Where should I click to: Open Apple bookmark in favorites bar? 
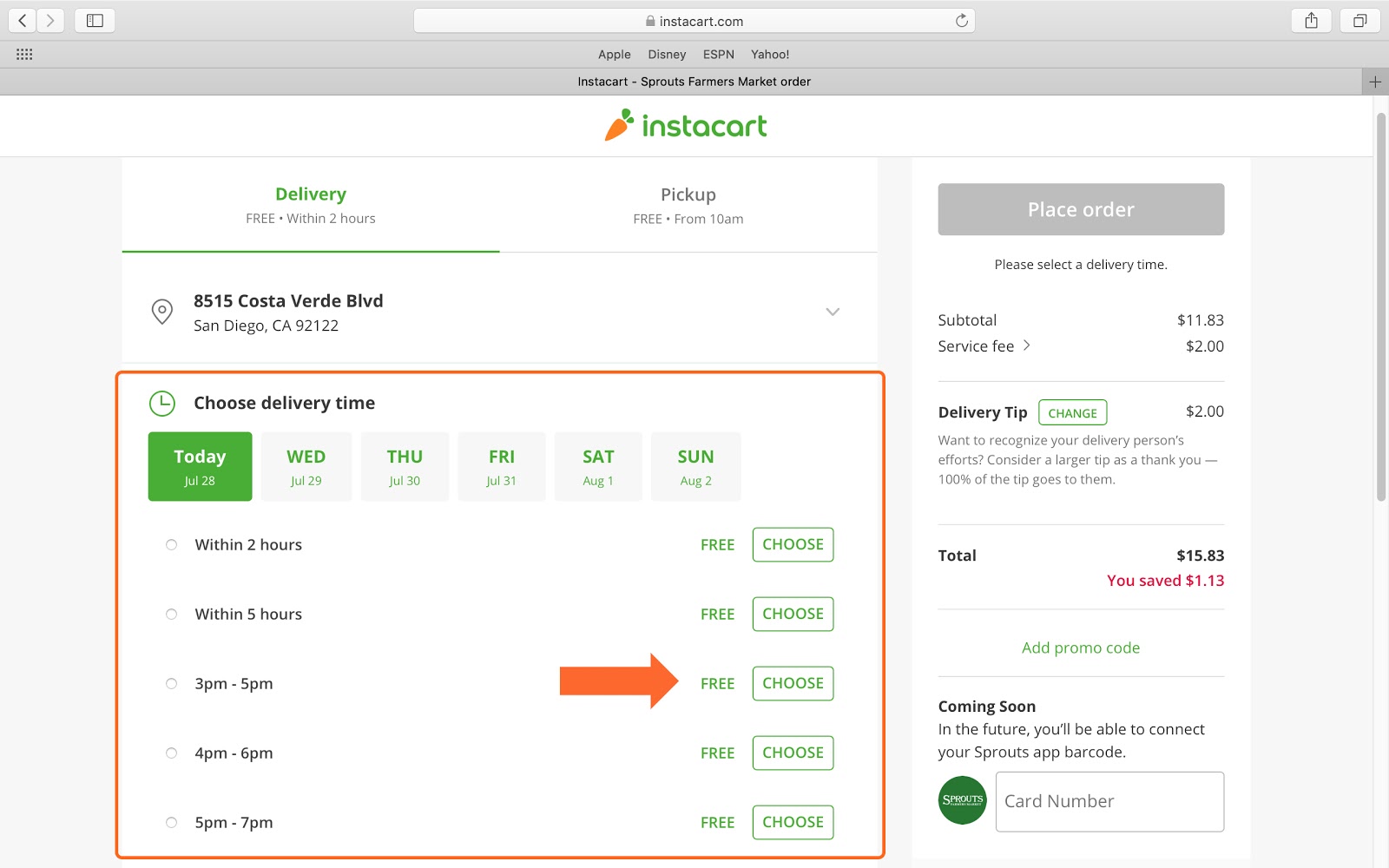pos(615,54)
